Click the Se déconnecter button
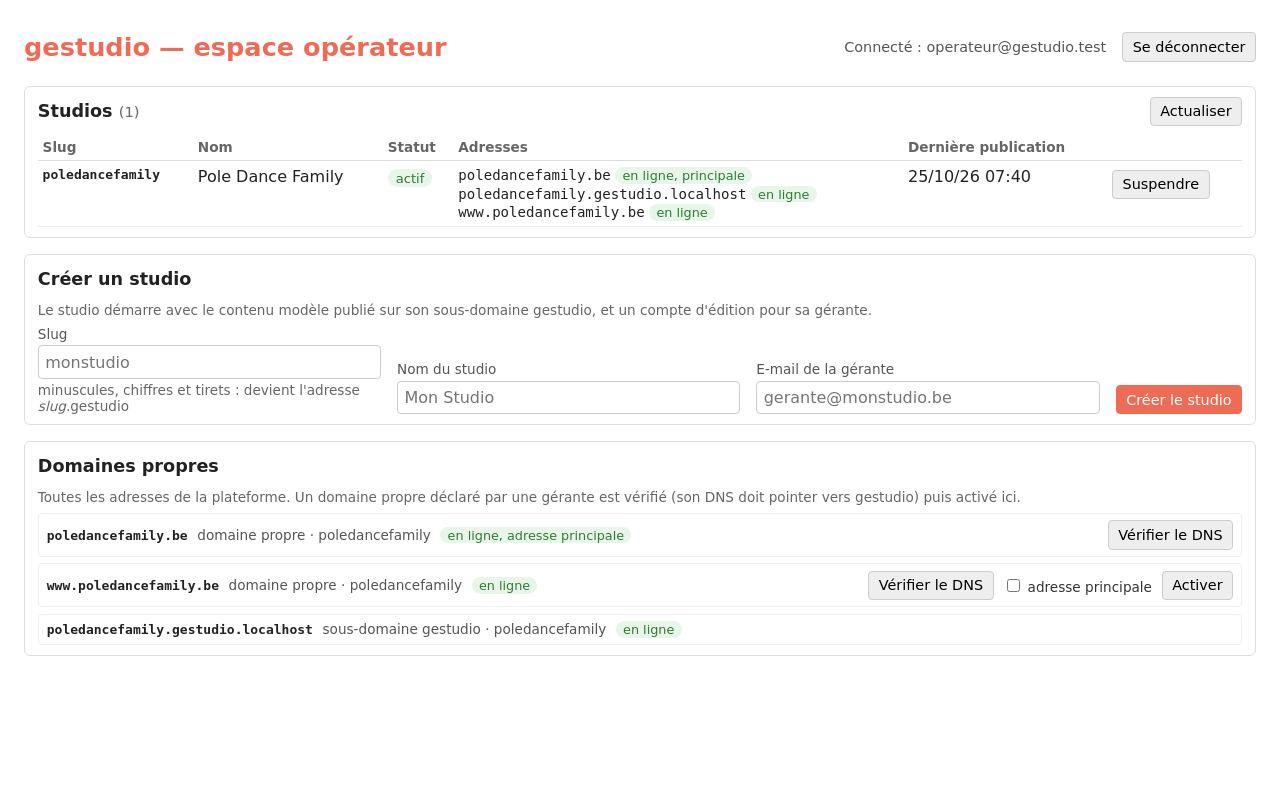This screenshot has height=800, width=1280. (x=1188, y=47)
